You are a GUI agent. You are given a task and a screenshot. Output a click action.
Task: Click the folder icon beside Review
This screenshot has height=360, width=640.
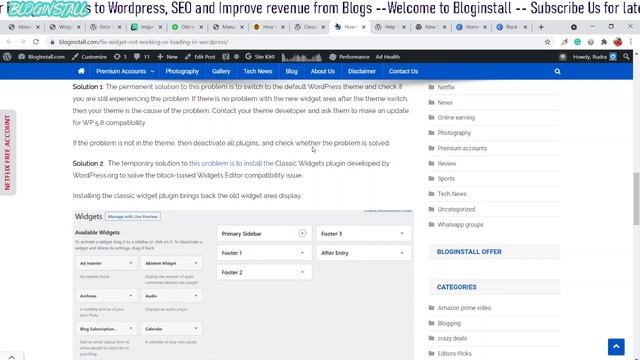pyautogui.click(x=431, y=163)
